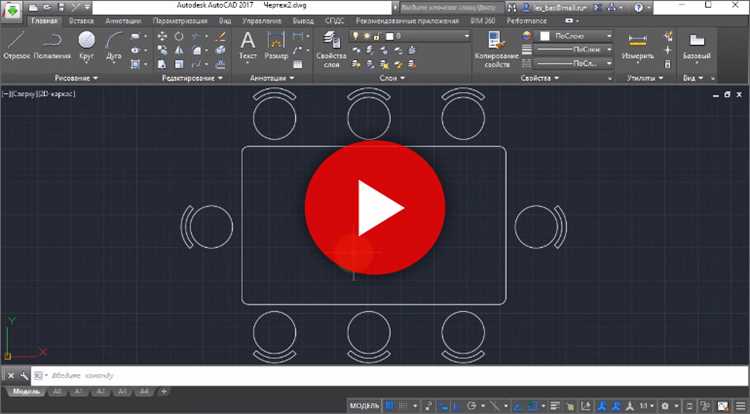
Task: Select the Отрезок line tool
Action: (17, 45)
